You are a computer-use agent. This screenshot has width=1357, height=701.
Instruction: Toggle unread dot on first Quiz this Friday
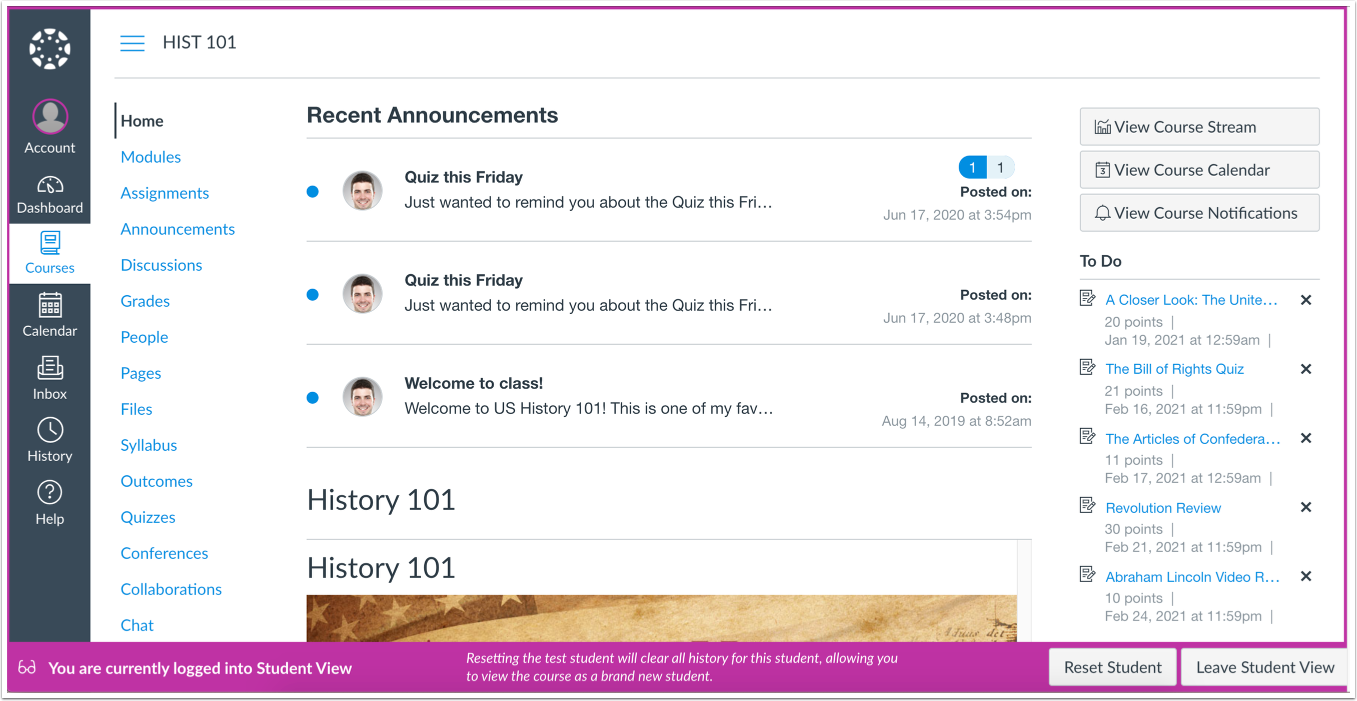click(x=313, y=191)
